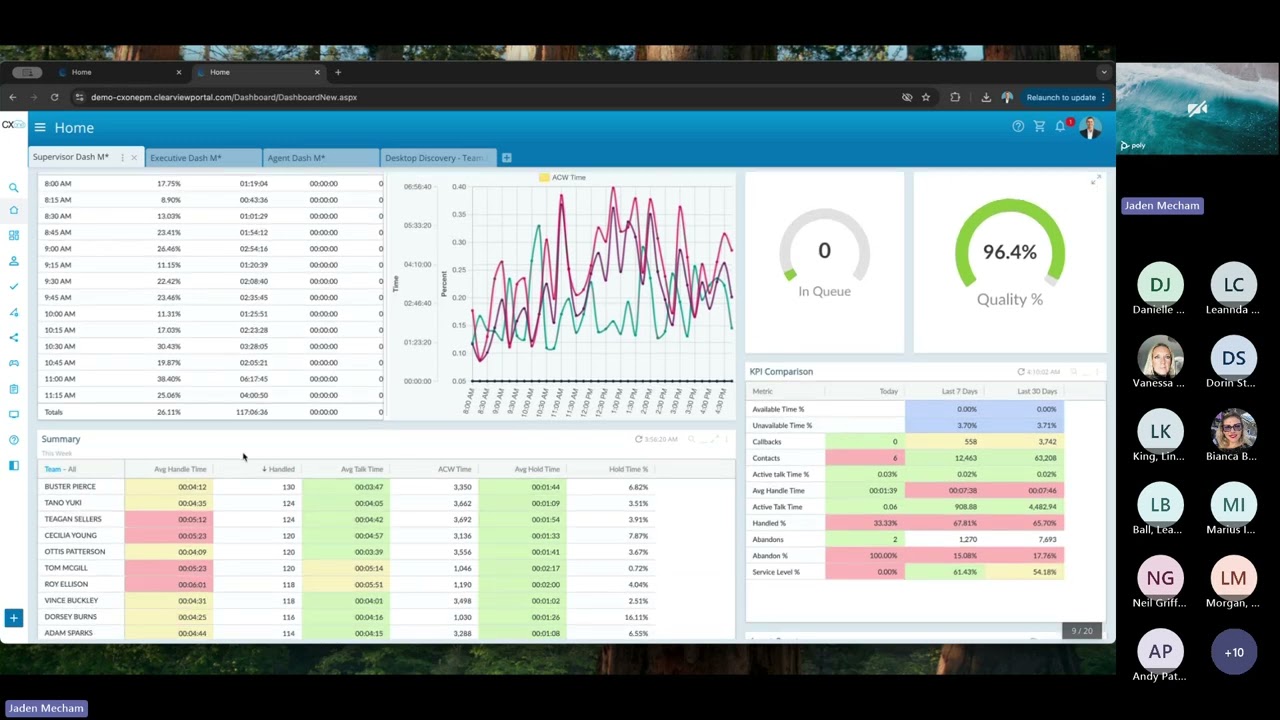Open the dashboard grid icon in sidebar
The width and height of the screenshot is (1280, 720).
click(x=14, y=235)
